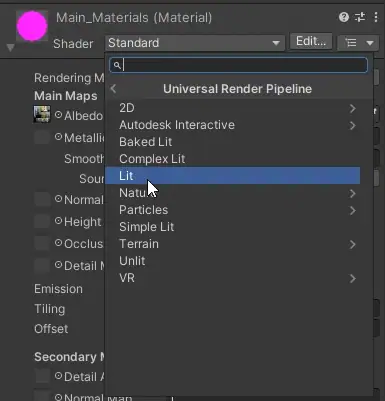The width and height of the screenshot is (385, 401).
Task: Open the Nature shader submenu
Action: 233,193
